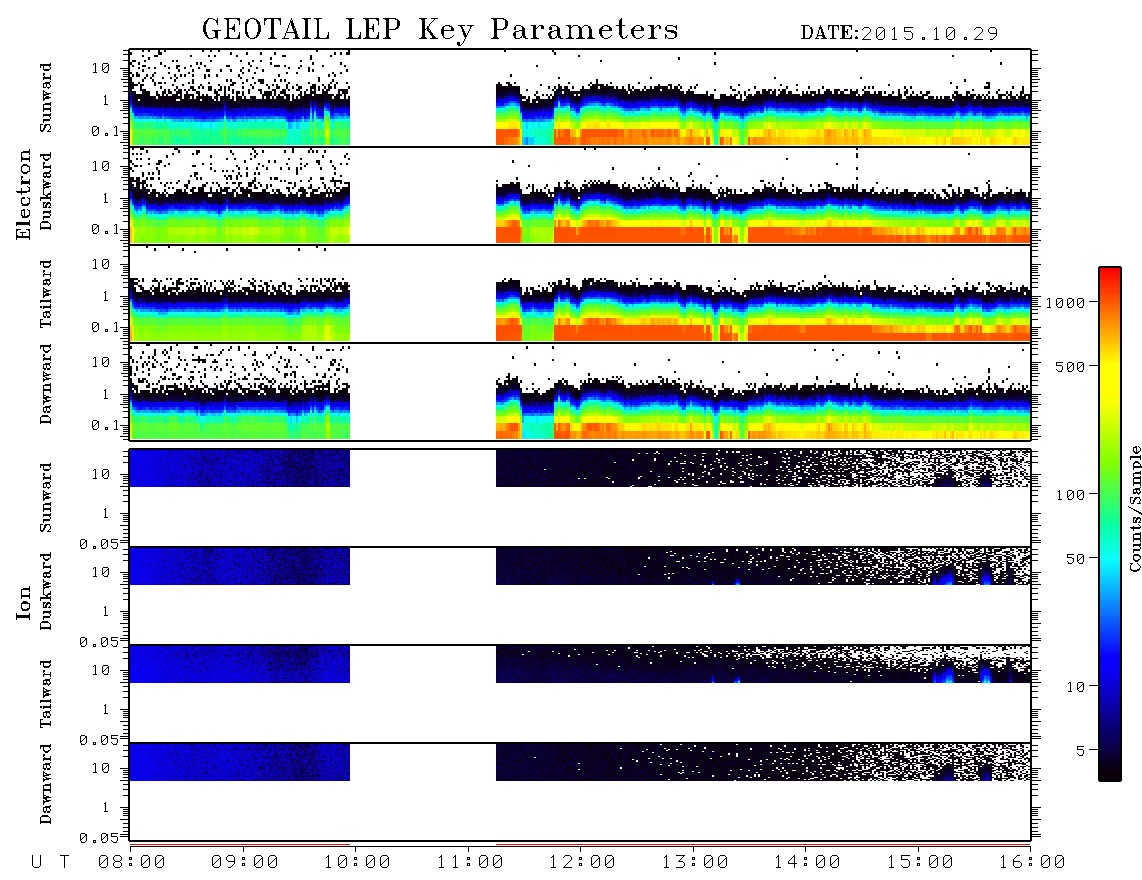Click the "100" color bar tick label

1071,495
